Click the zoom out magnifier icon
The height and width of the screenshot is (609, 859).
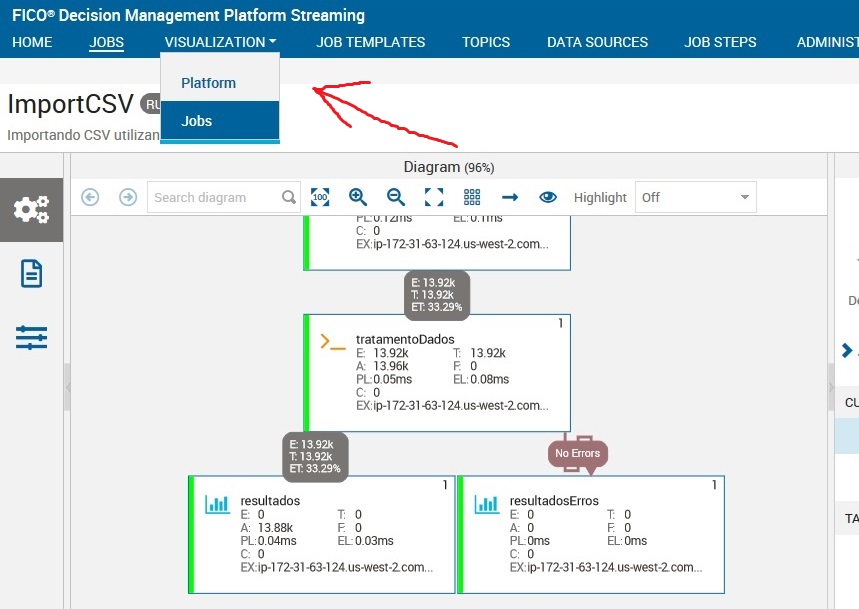tap(394, 197)
